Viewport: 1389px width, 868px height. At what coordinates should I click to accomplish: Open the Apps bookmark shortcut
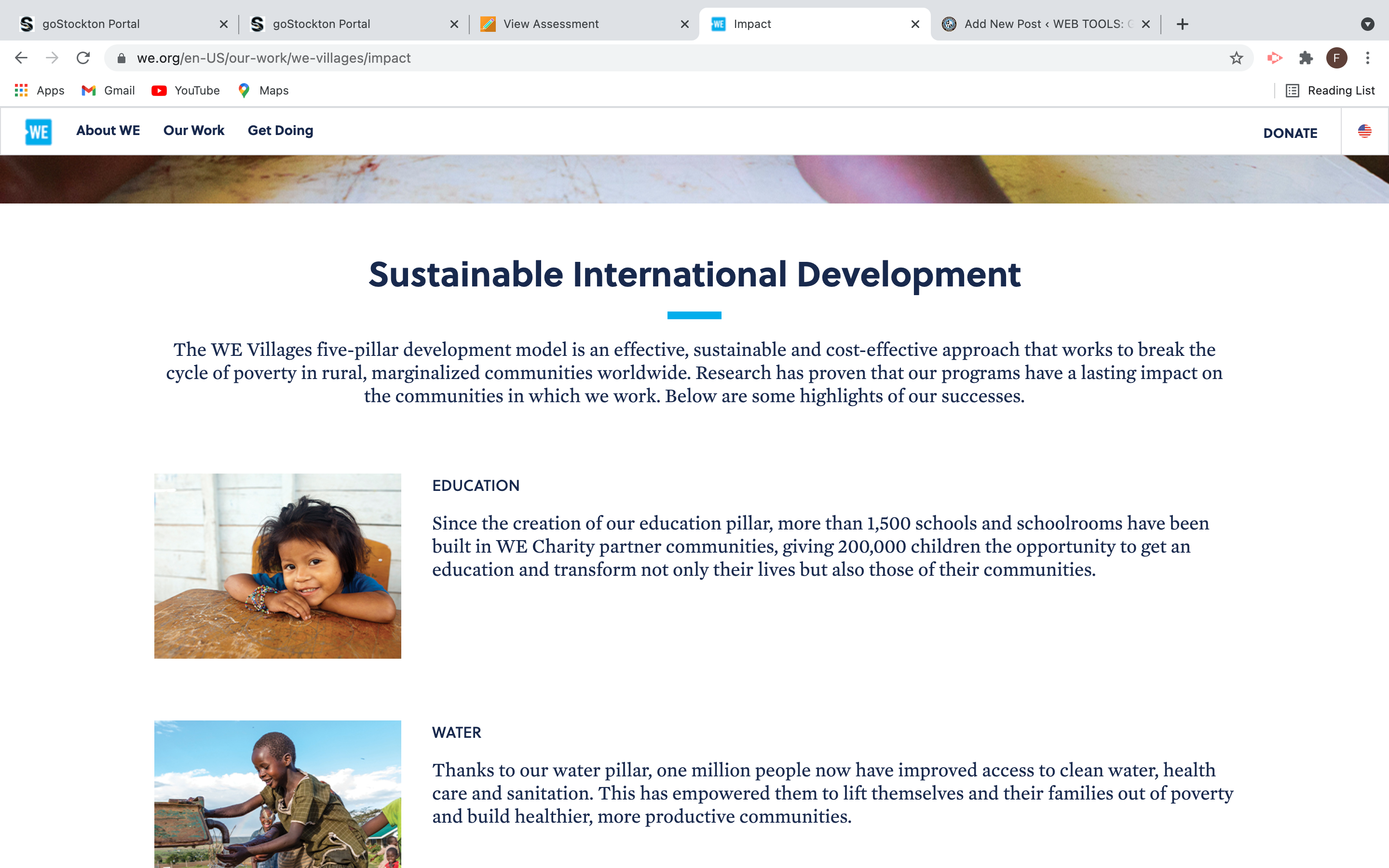[39, 91]
